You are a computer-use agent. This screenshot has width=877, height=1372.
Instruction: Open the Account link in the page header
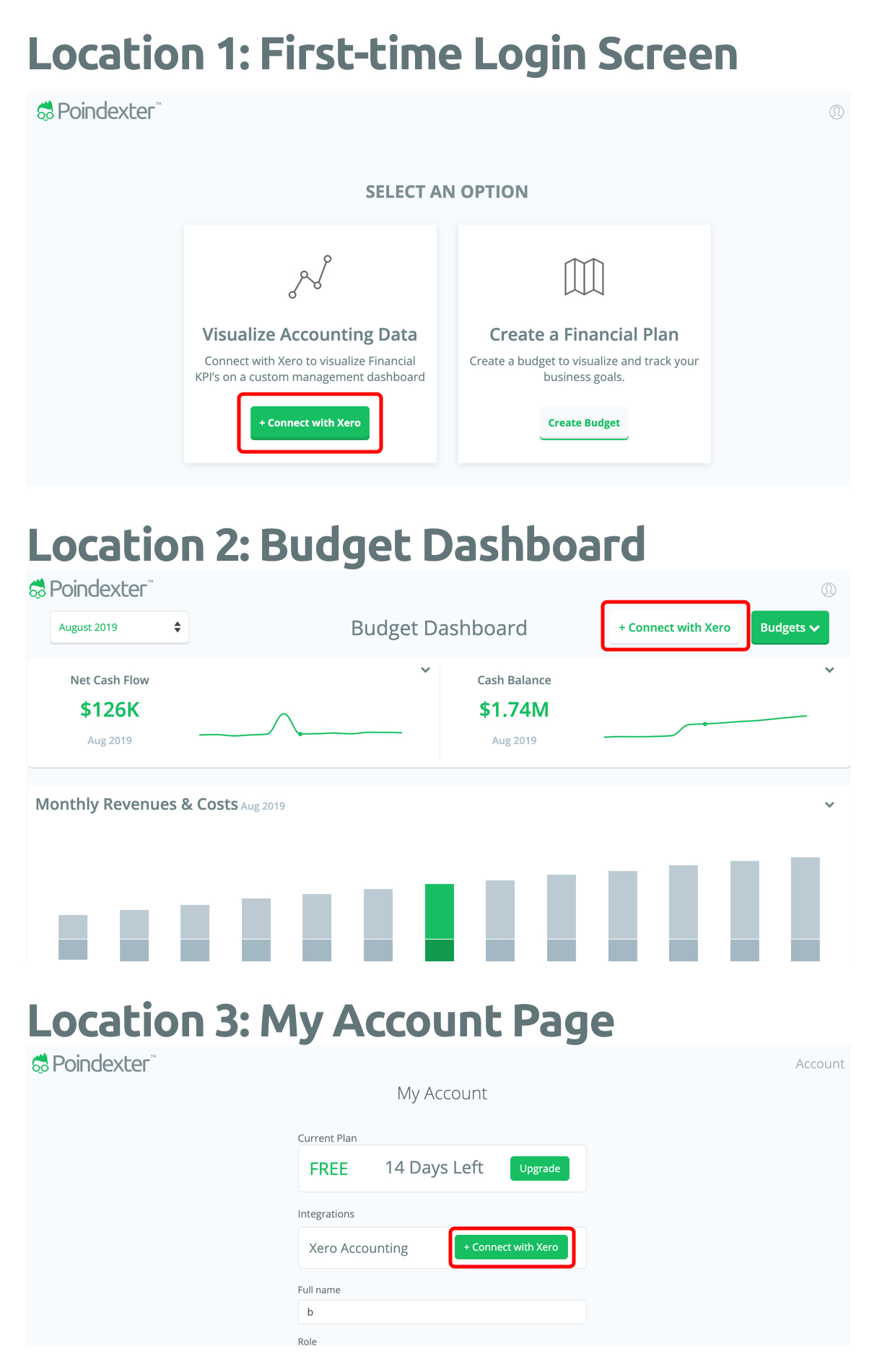819,1064
